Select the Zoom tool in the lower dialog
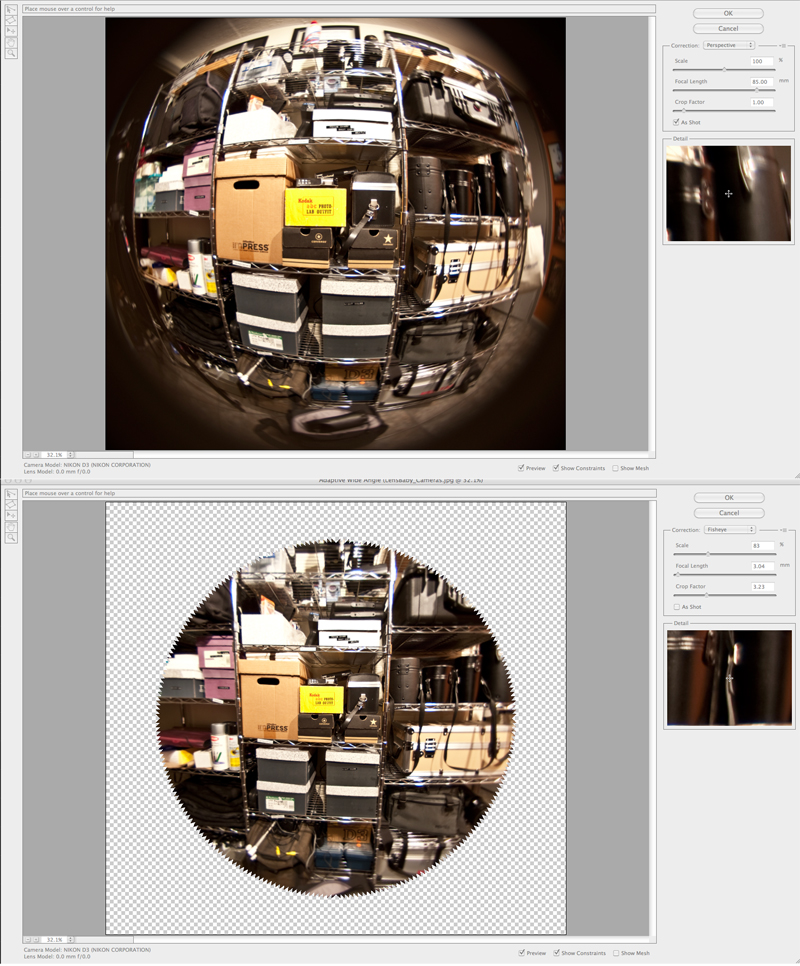This screenshot has height=966, width=800. pos(11,538)
